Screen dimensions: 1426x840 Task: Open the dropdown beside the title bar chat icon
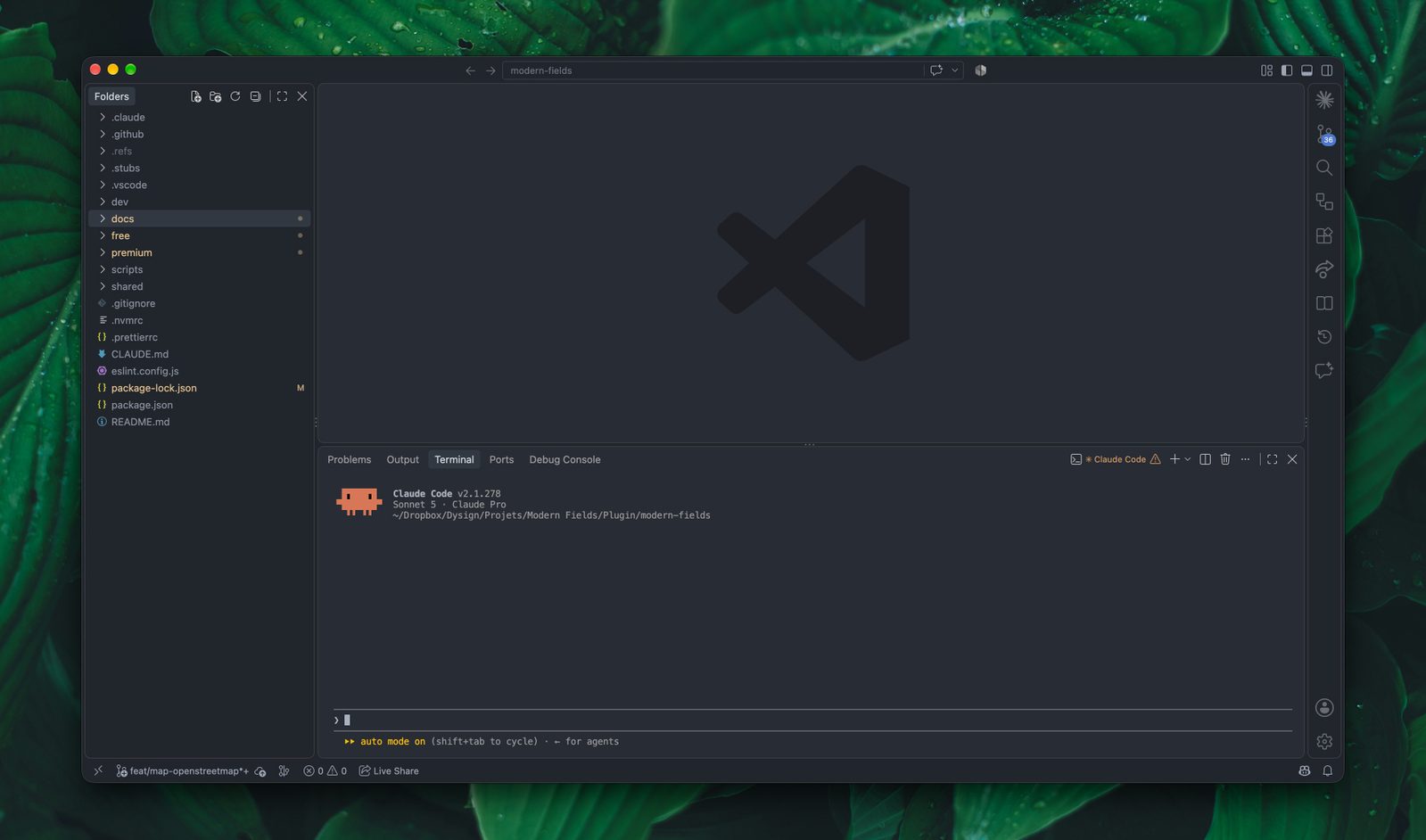coord(955,70)
